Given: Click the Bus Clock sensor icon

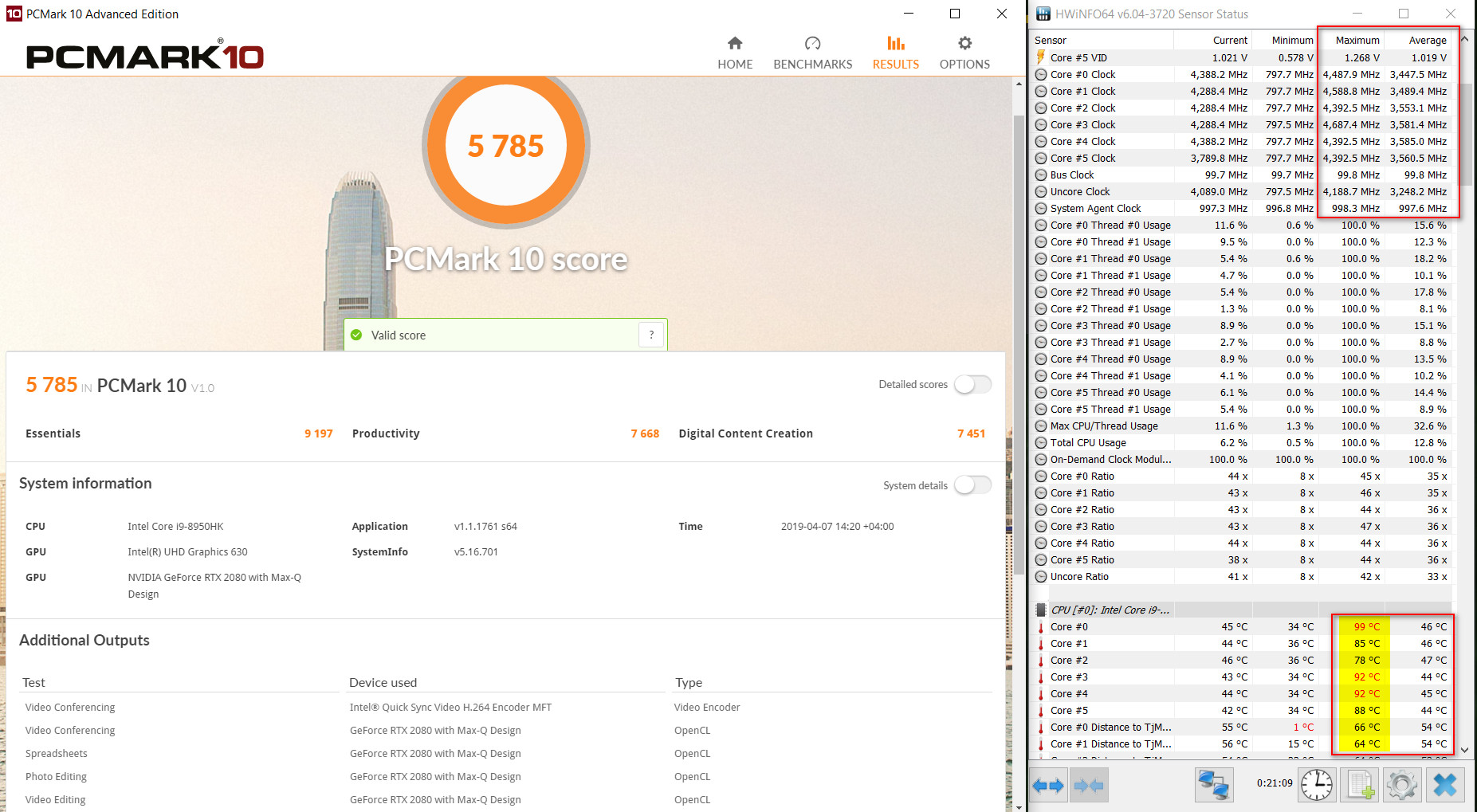Looking at the screenshot, I should coord(1041,175).
